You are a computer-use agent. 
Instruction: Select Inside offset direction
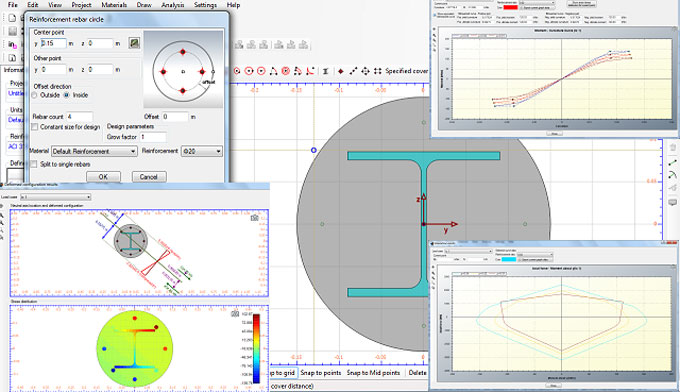(67, 95)
